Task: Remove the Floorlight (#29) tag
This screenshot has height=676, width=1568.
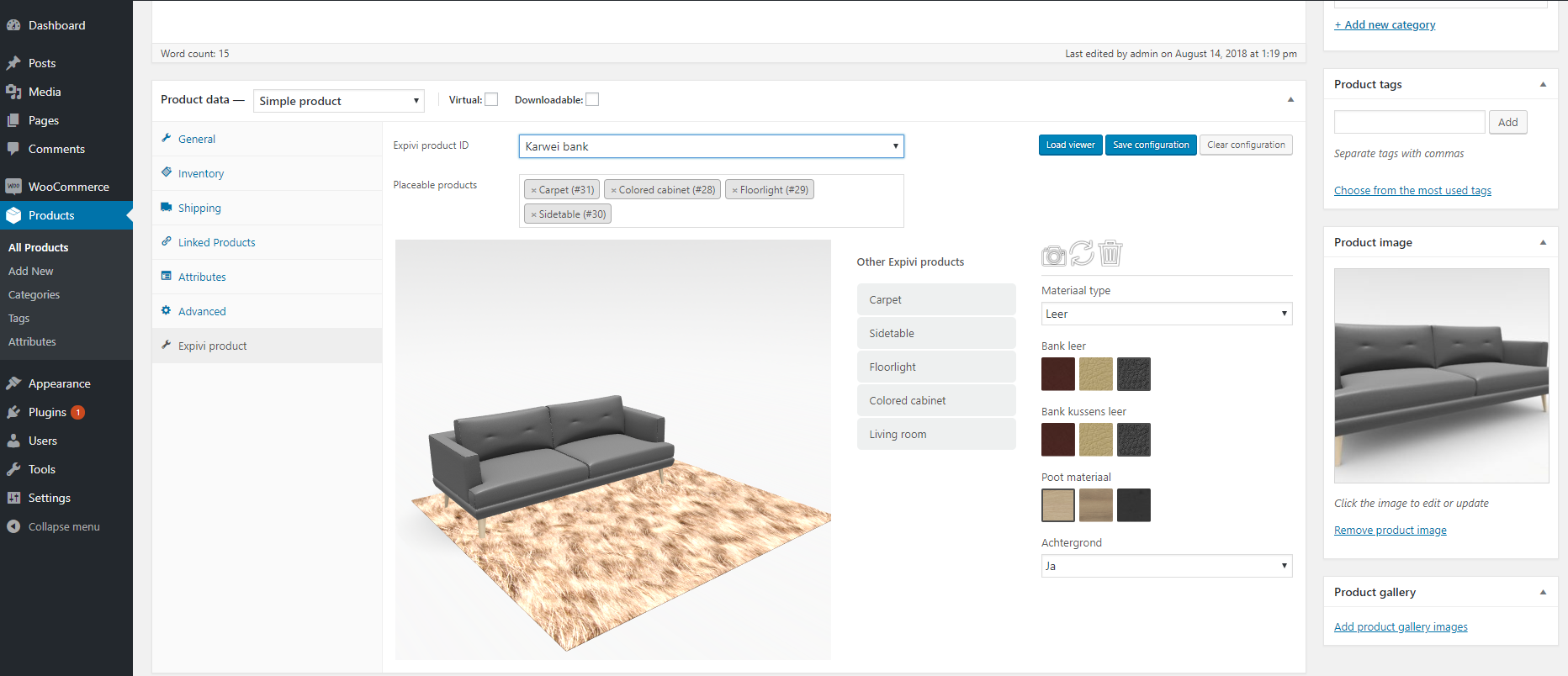Action: coord(734,190)
